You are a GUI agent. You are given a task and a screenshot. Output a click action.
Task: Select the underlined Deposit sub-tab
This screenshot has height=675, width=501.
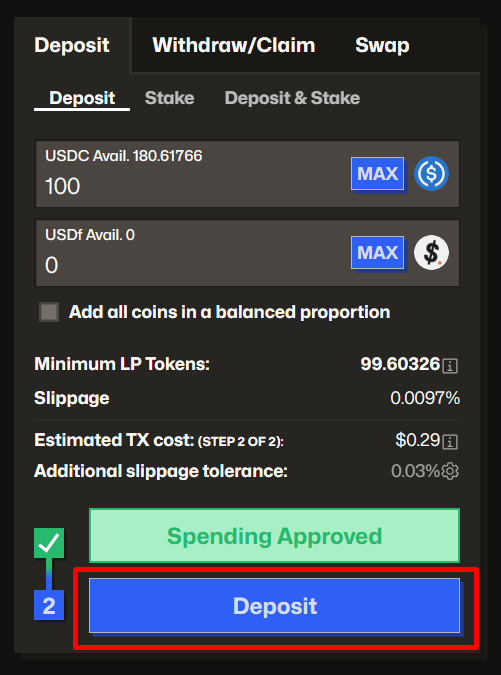82,99
